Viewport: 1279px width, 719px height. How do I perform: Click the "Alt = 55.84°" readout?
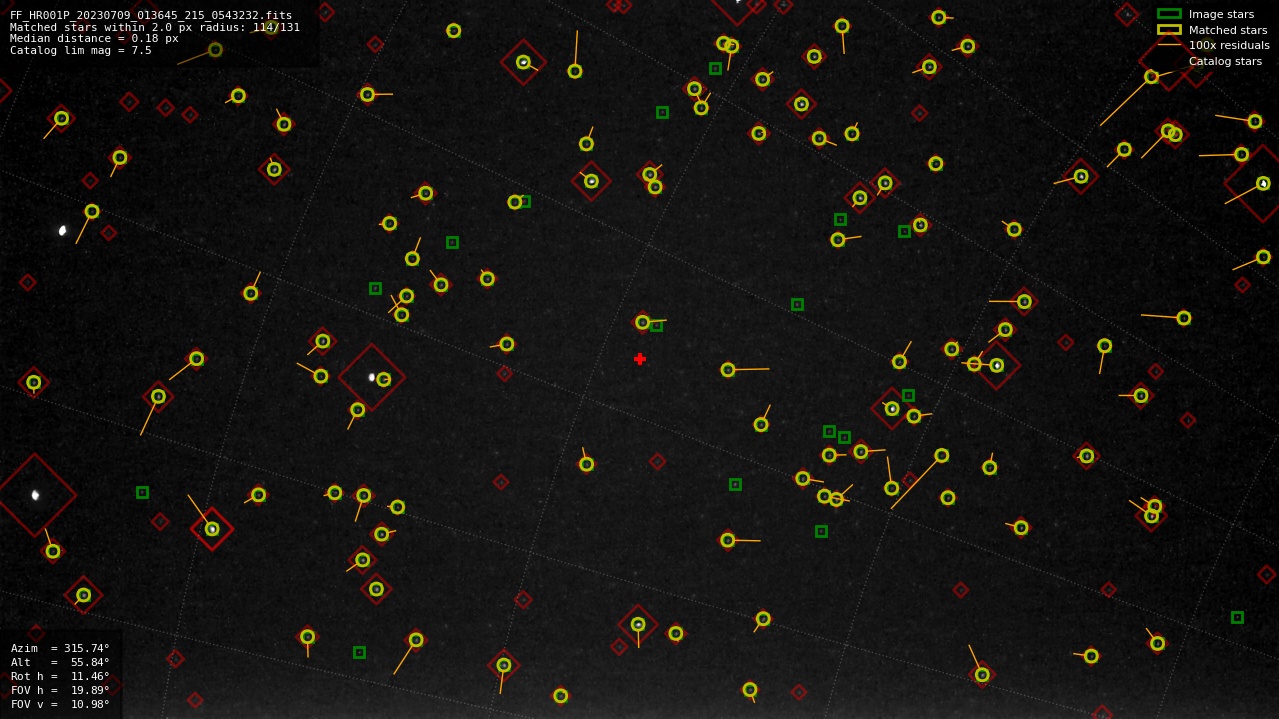coord(60,662)
